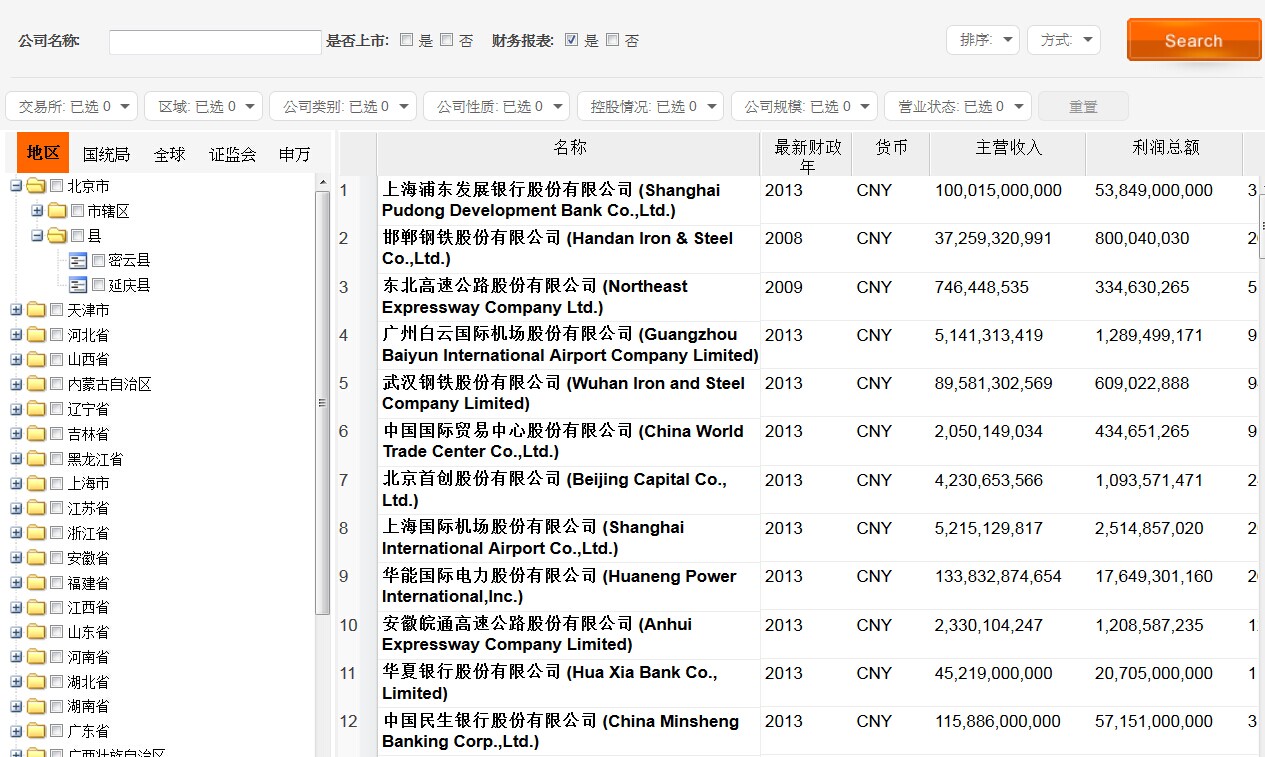This screenshot has width=1265, height=757.
Task: Expand the 市辖区 tree node
Action: point(37,211)
